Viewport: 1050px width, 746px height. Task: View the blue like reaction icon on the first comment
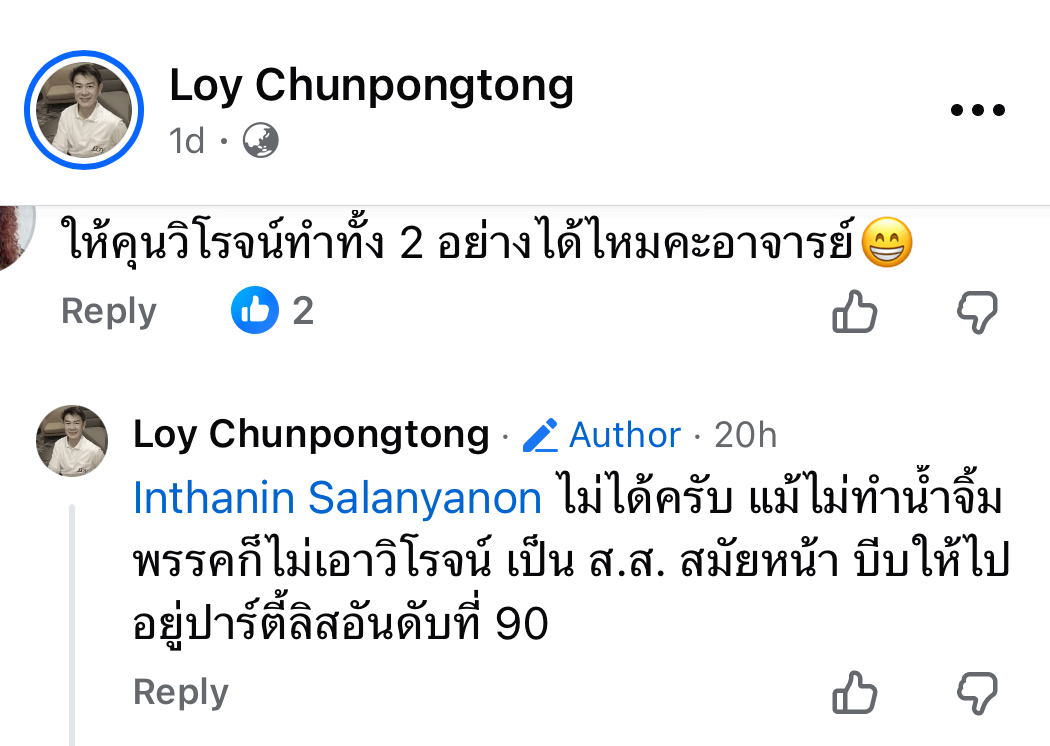254,311
